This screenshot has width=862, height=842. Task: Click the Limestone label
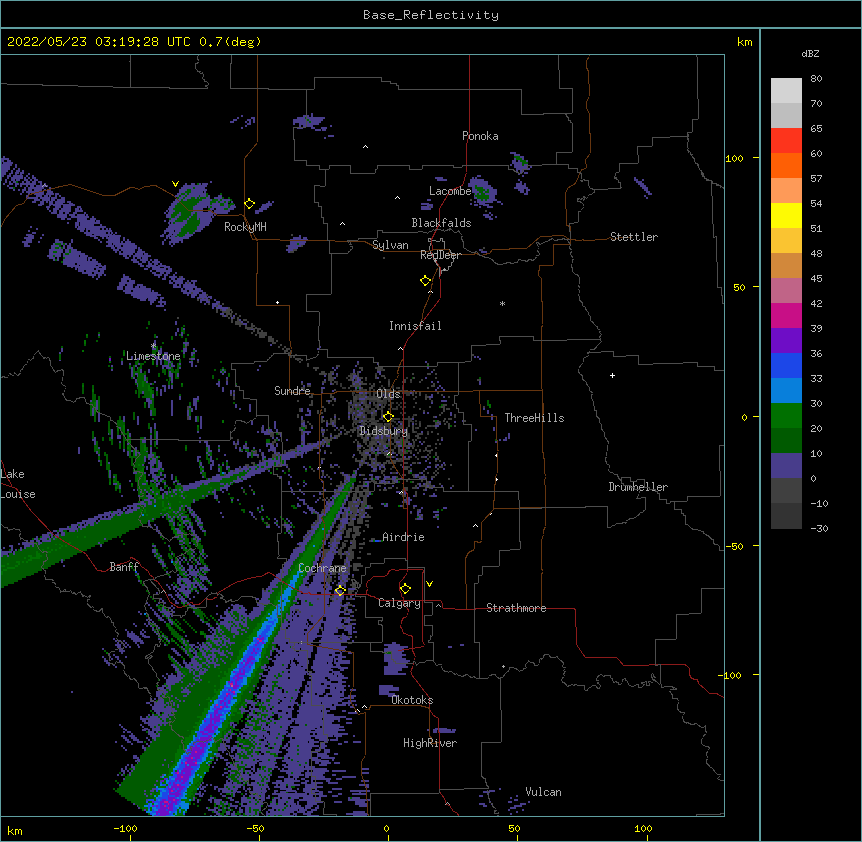(153, 356)
